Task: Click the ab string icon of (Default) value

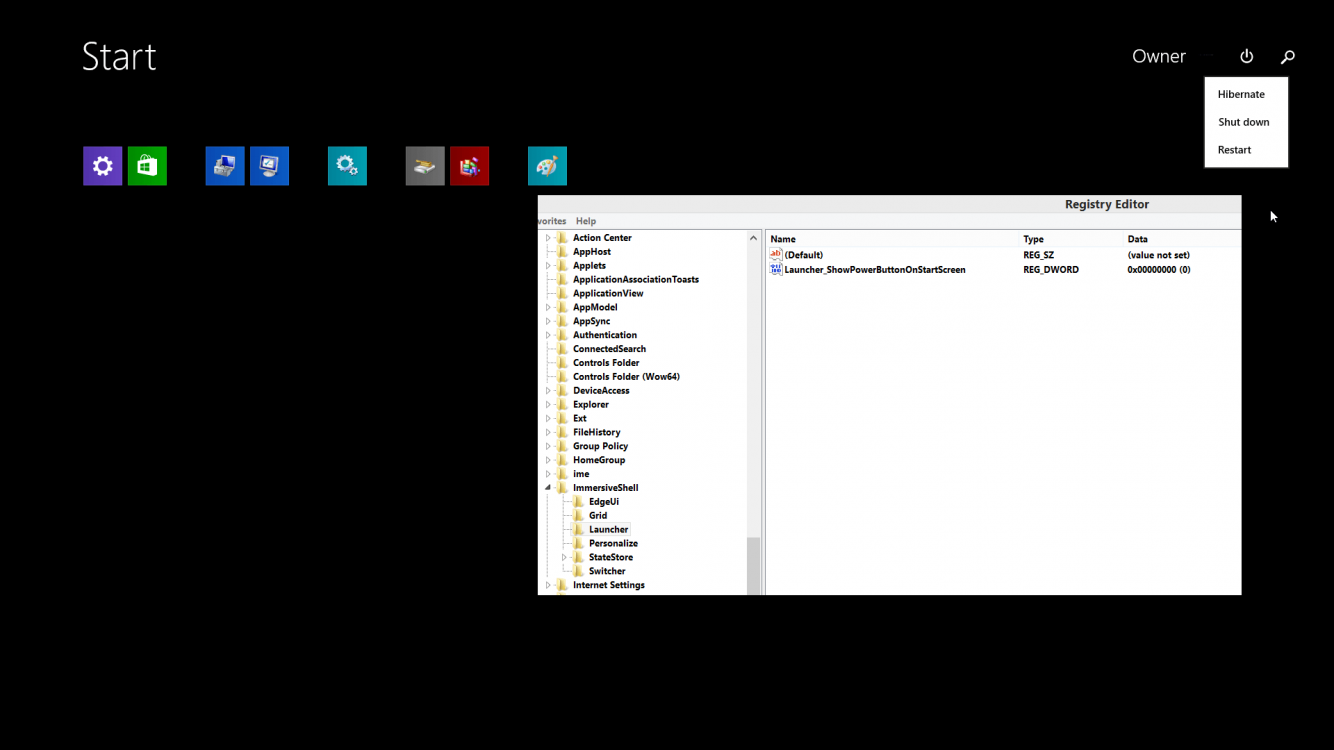Action: coord(776,255)
